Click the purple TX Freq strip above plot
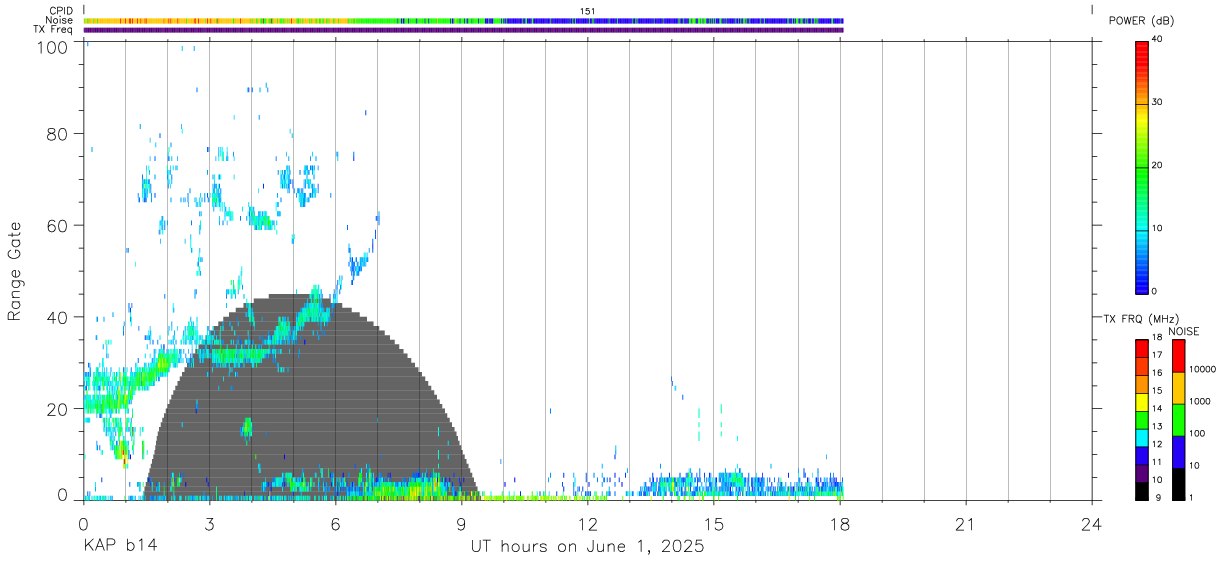The image size is (1228, 567). click(463, 30)
